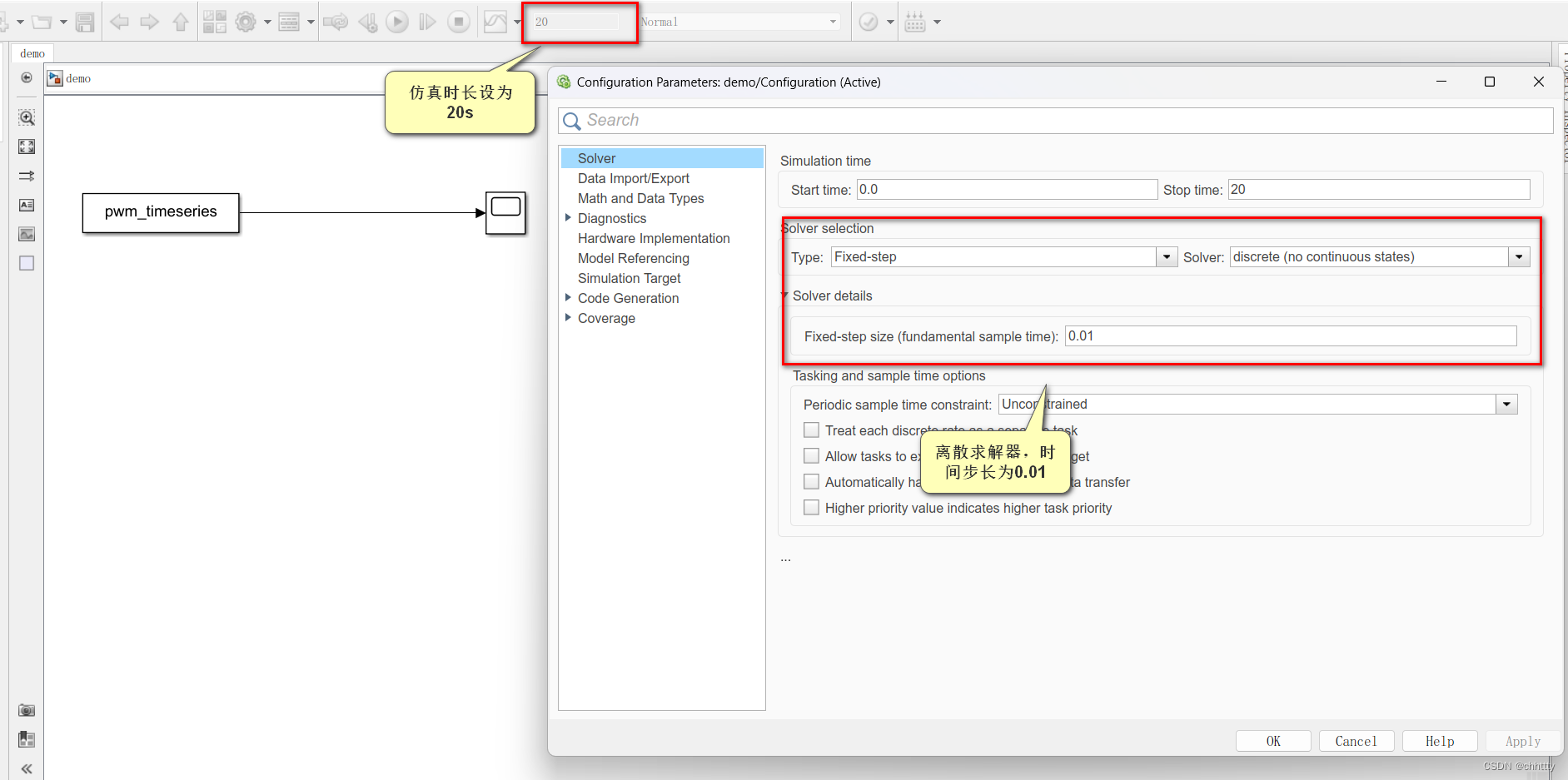1568x780 pixels.
Task: Click the Apply button
Action: coord(1523,741)
